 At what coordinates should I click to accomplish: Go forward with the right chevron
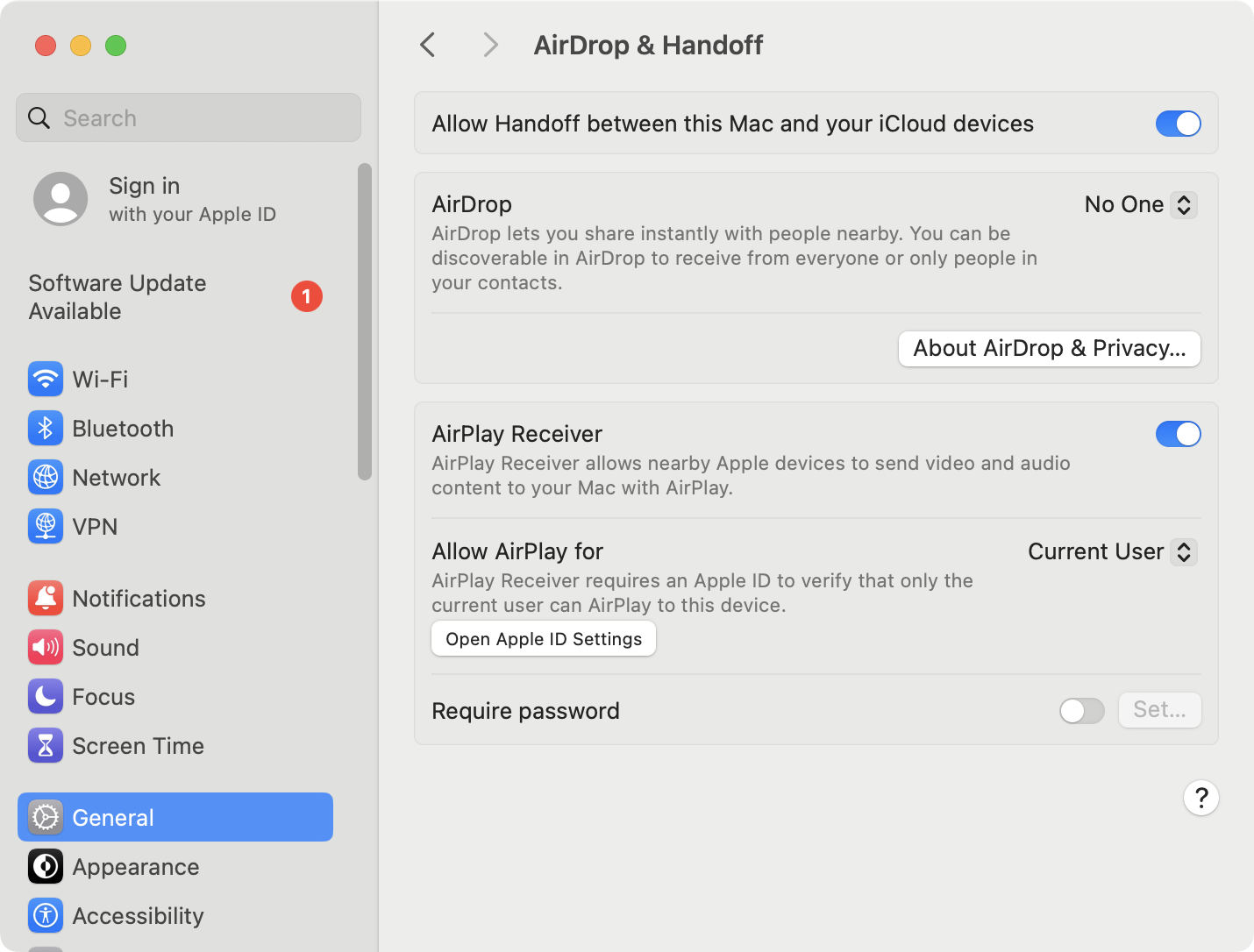(x=490, y=45)
